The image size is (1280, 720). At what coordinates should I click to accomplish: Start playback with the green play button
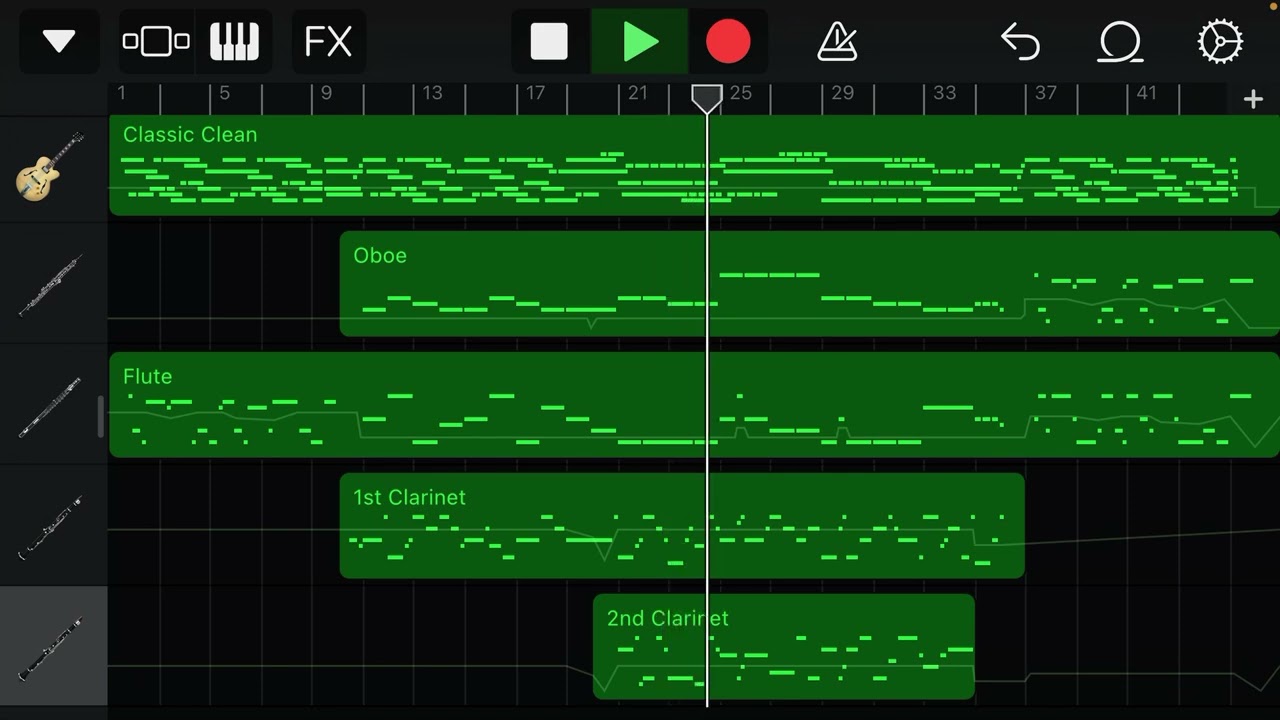[x=640, y=42]
